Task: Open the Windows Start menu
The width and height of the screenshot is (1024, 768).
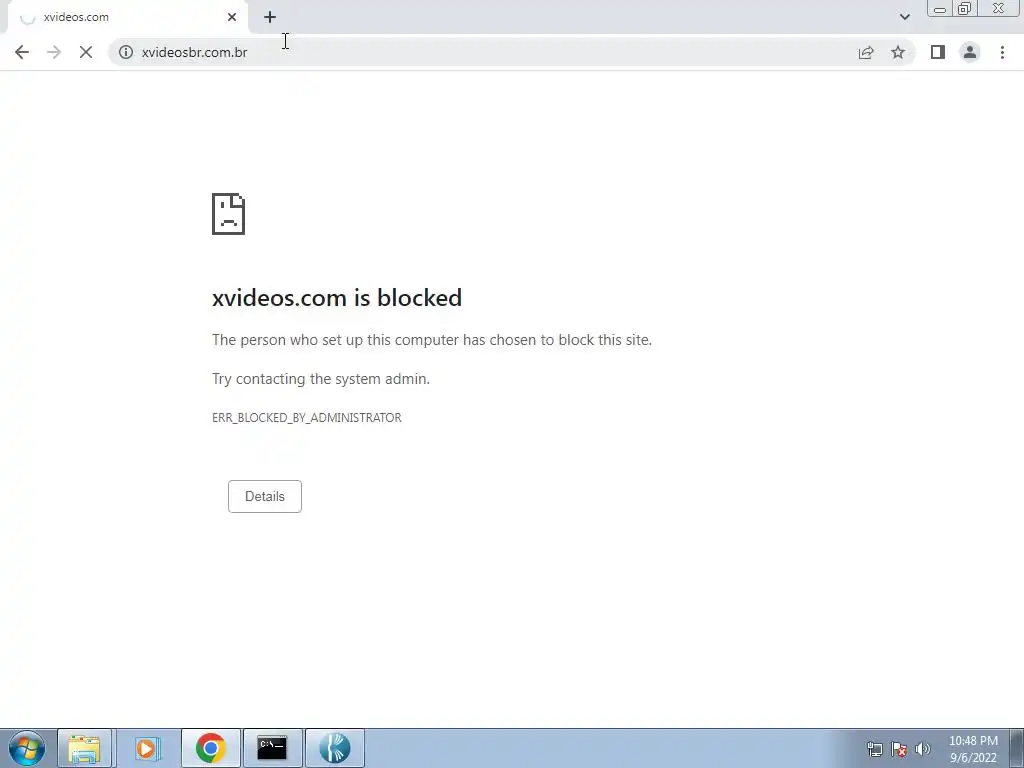Action: pos(27,748)
